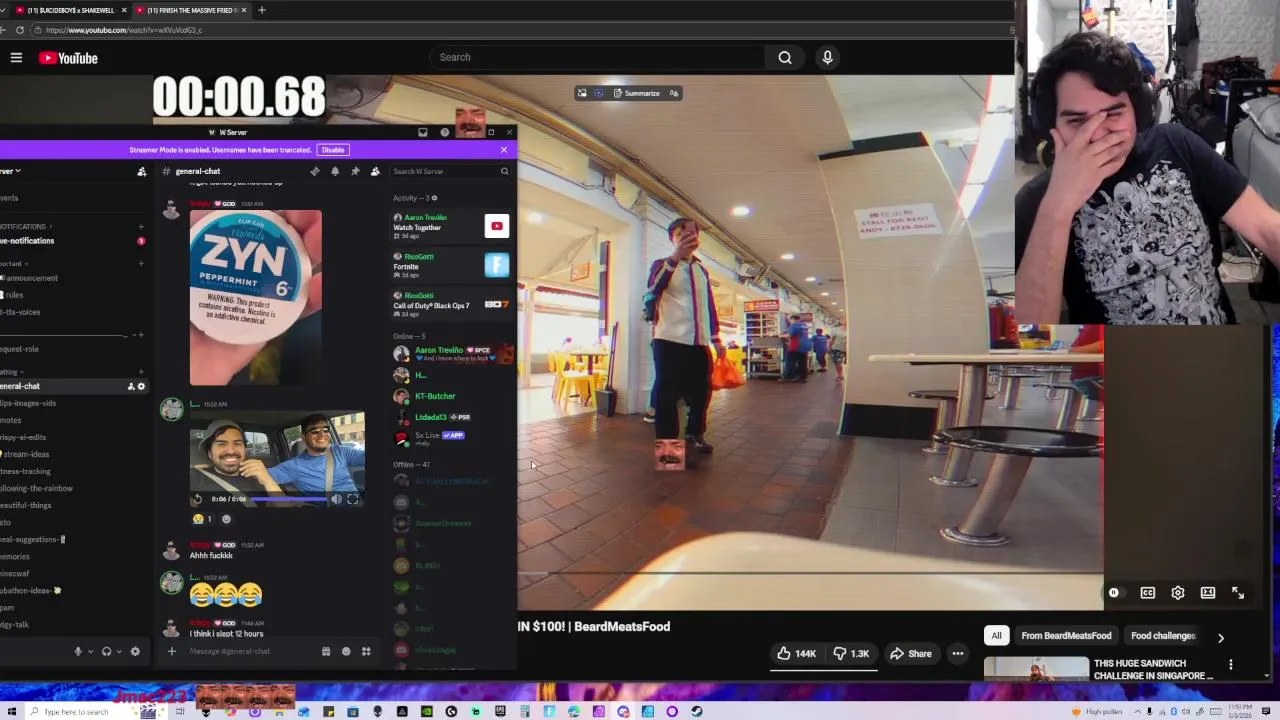The height and width of the screenshot is (720, 1280).
Task: Disable Discord Streamer Mode
Action: point(333,150)
